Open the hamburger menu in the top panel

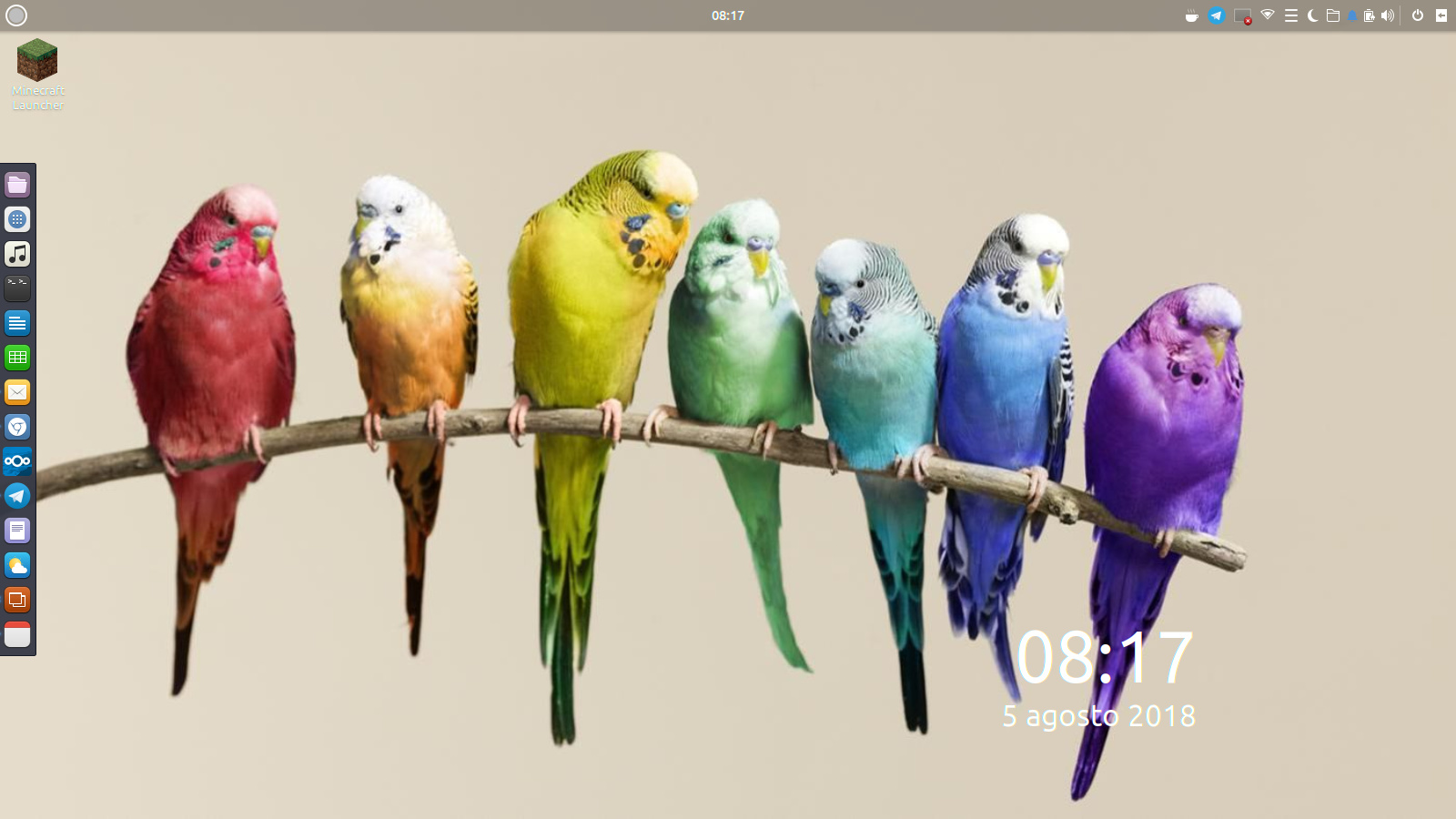click(x=1290, y=15)
